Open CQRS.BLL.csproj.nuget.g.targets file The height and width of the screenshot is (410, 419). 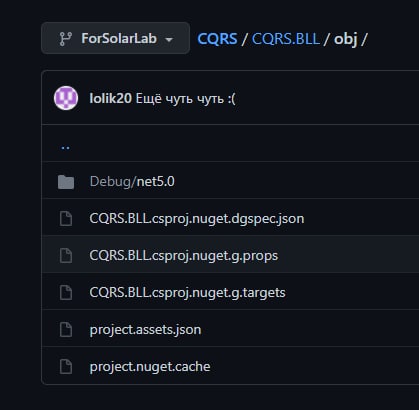point(187,293)
